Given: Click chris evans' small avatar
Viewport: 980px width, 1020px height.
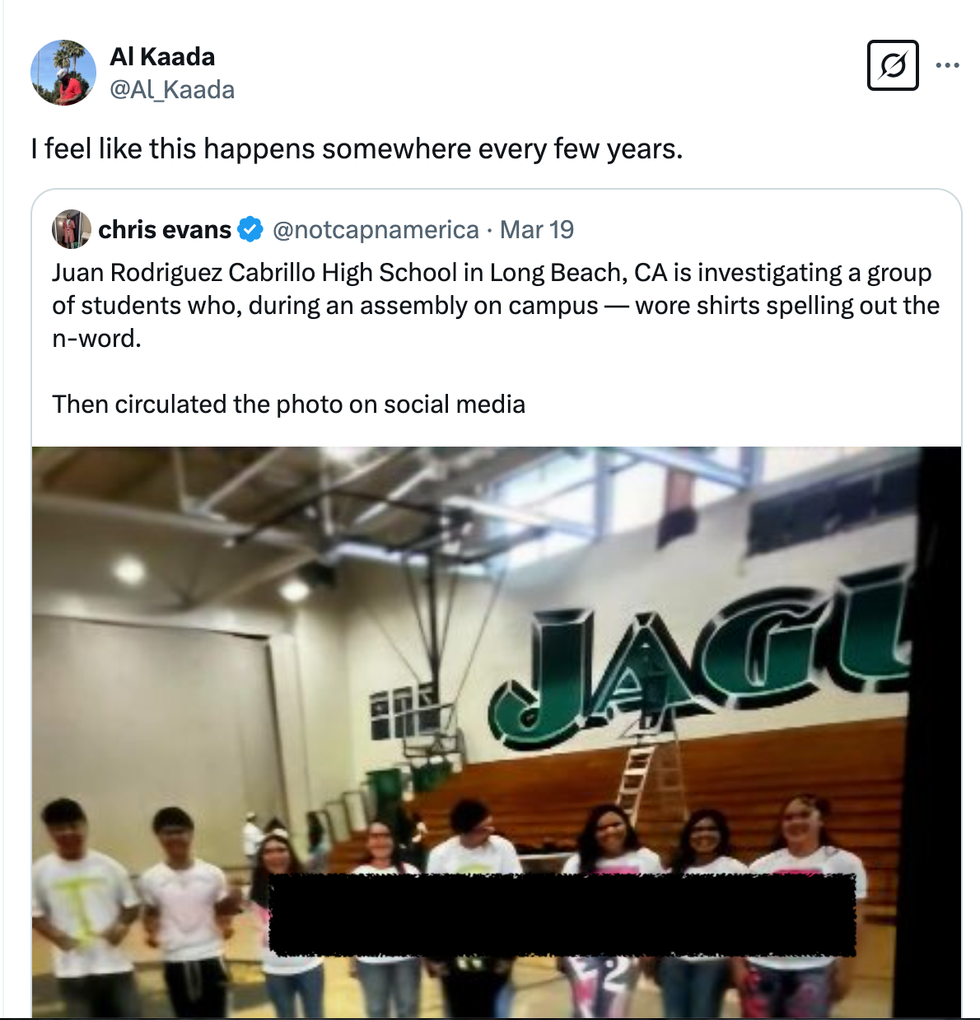Looking at the screenshot, I should 72,230.
